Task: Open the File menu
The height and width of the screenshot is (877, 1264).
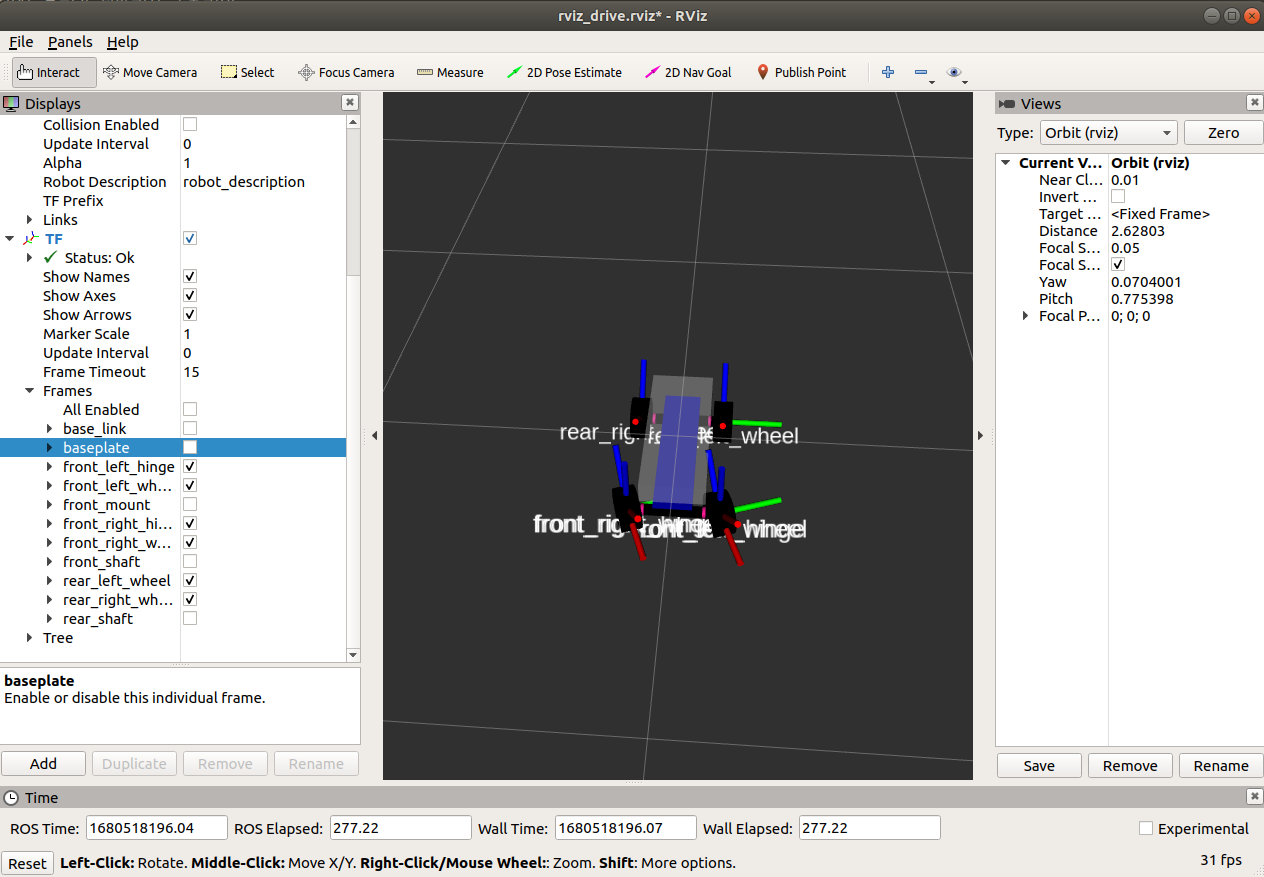Action: tap(21, 42)
